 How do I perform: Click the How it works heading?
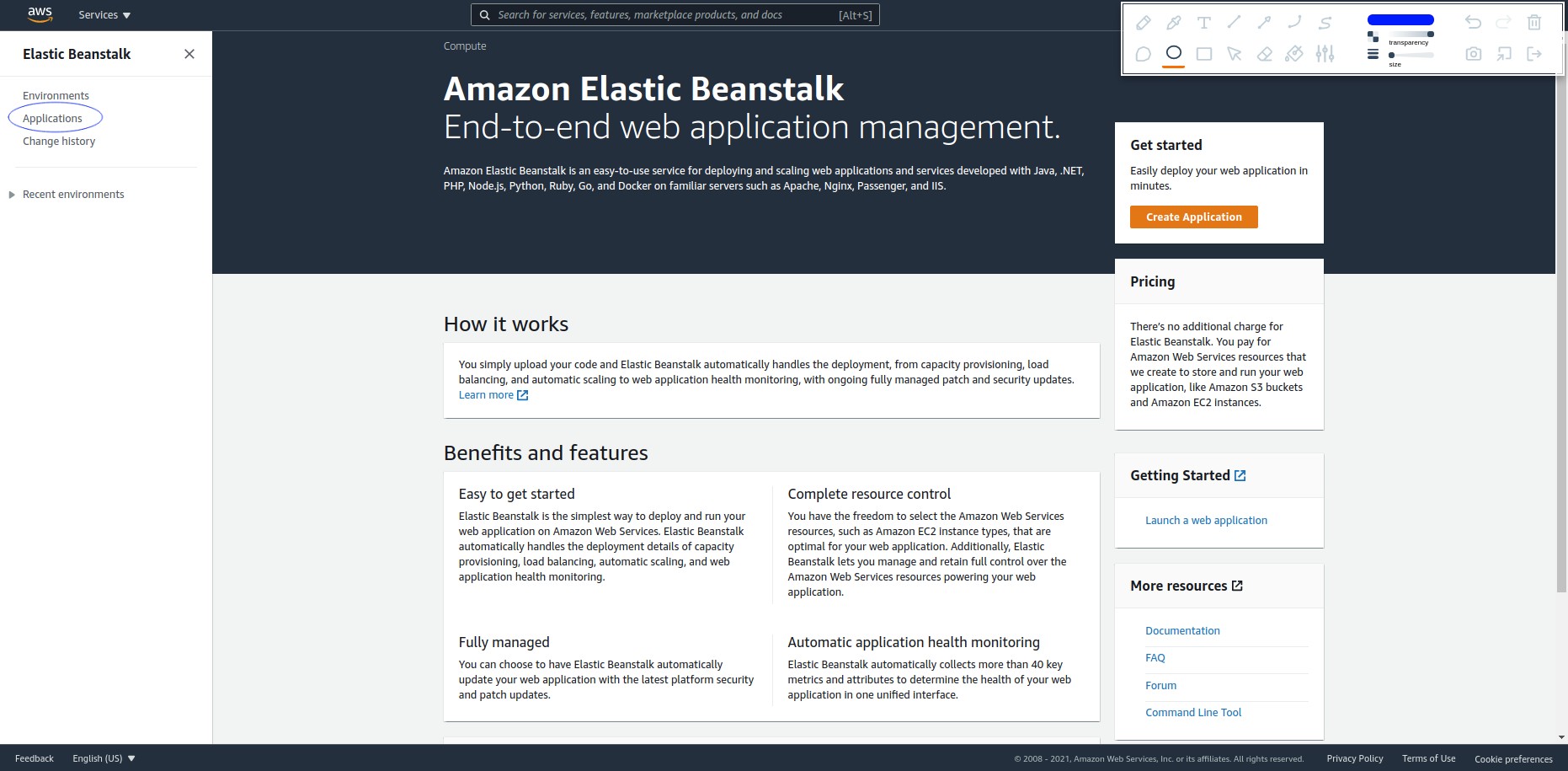pos(506,324)
